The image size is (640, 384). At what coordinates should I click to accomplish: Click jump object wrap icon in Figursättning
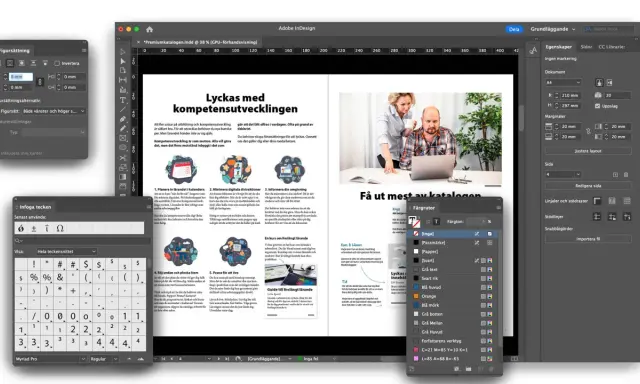tap(33, 63)
